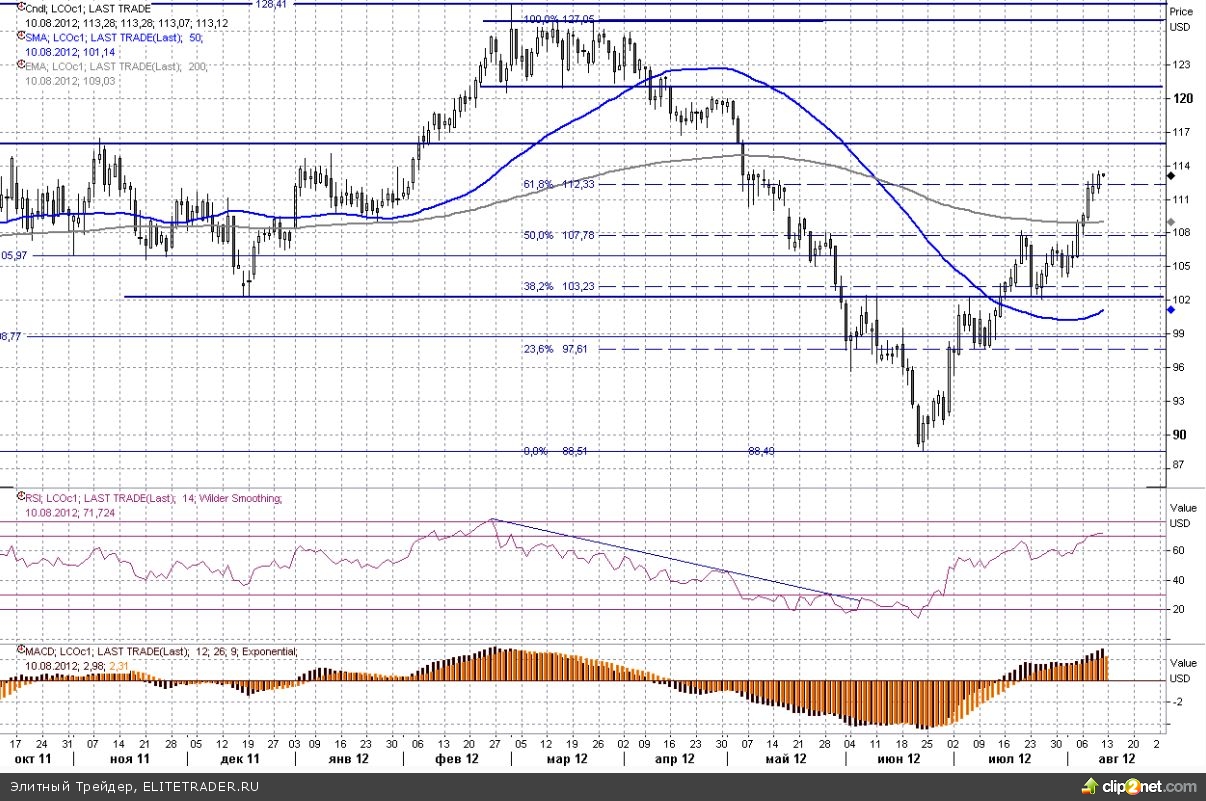Image resolution: width=1206 pixels, height=801 pixels.
Task: Click the icon beside the MACD legend
Action: coord(20,651)
